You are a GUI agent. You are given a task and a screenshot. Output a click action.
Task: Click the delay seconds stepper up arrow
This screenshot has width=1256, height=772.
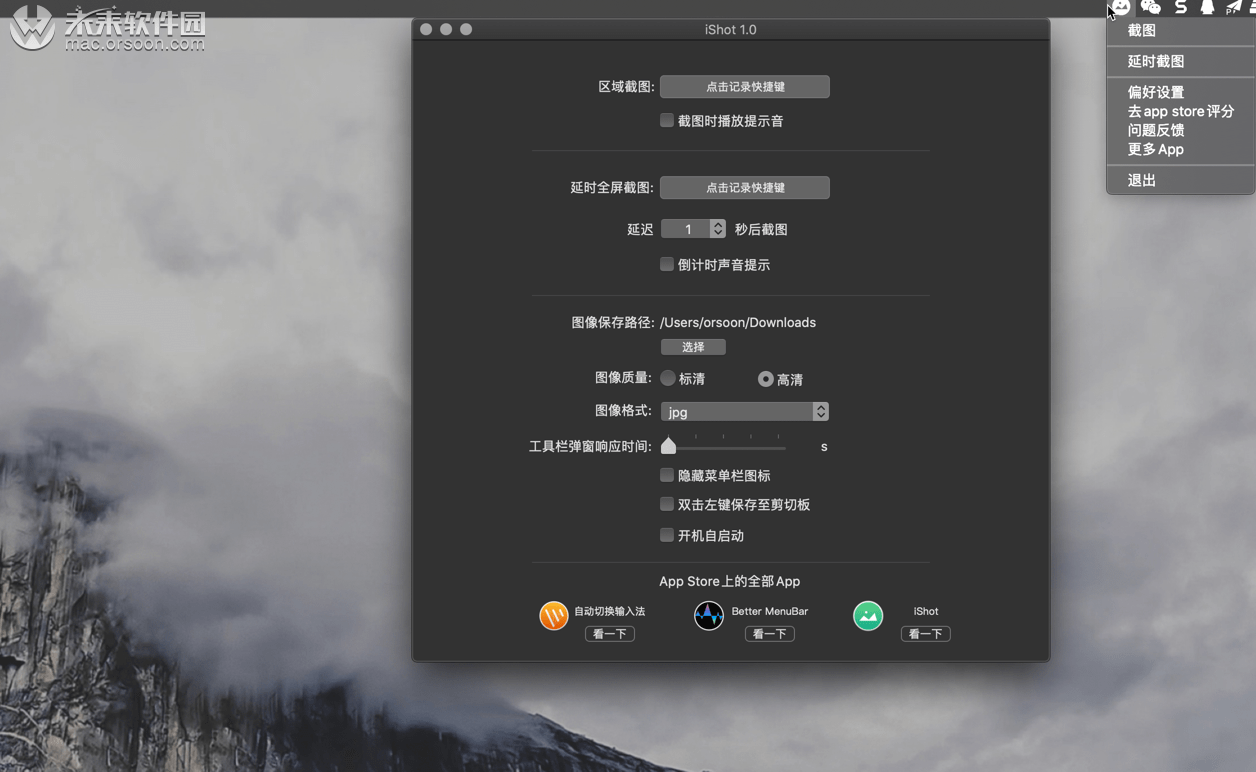[720, 224]
